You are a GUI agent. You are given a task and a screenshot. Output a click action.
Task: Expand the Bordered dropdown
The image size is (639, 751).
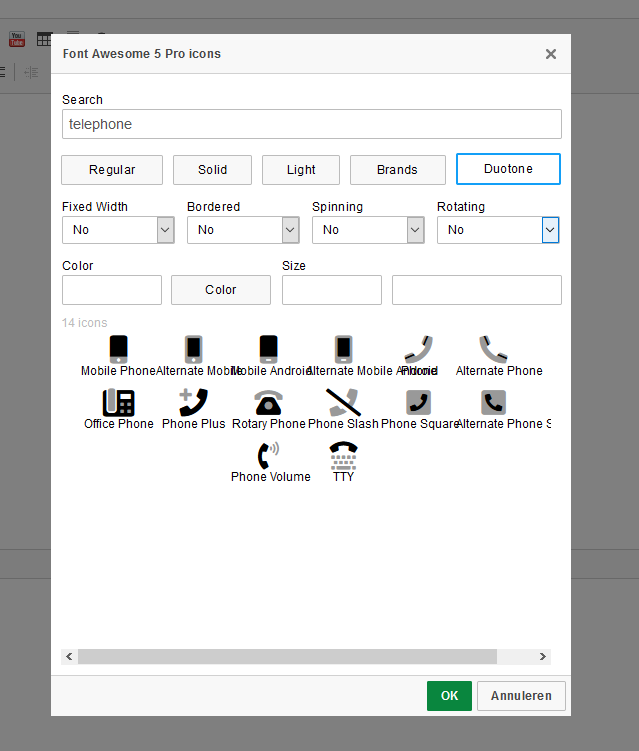click(x=243, y=230)
